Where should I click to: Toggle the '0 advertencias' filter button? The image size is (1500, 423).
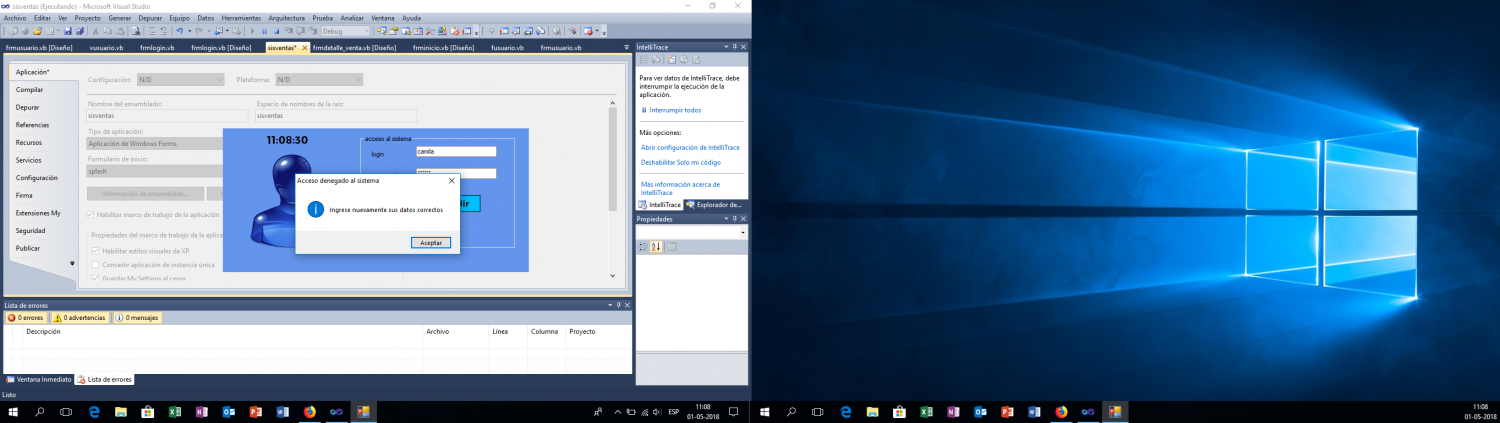click(x=79, y=317)
